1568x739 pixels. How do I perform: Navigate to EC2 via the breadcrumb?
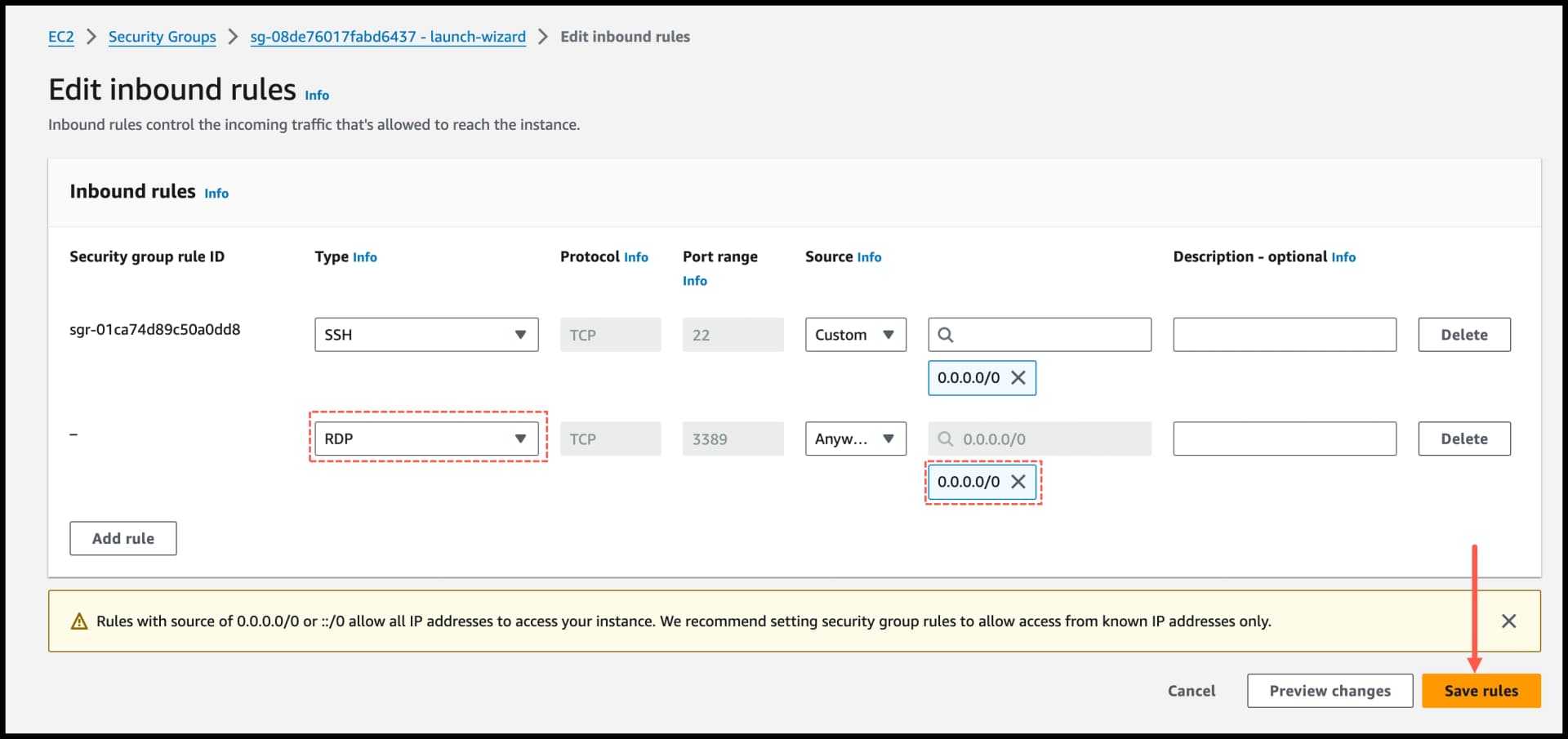pos(60,37)
